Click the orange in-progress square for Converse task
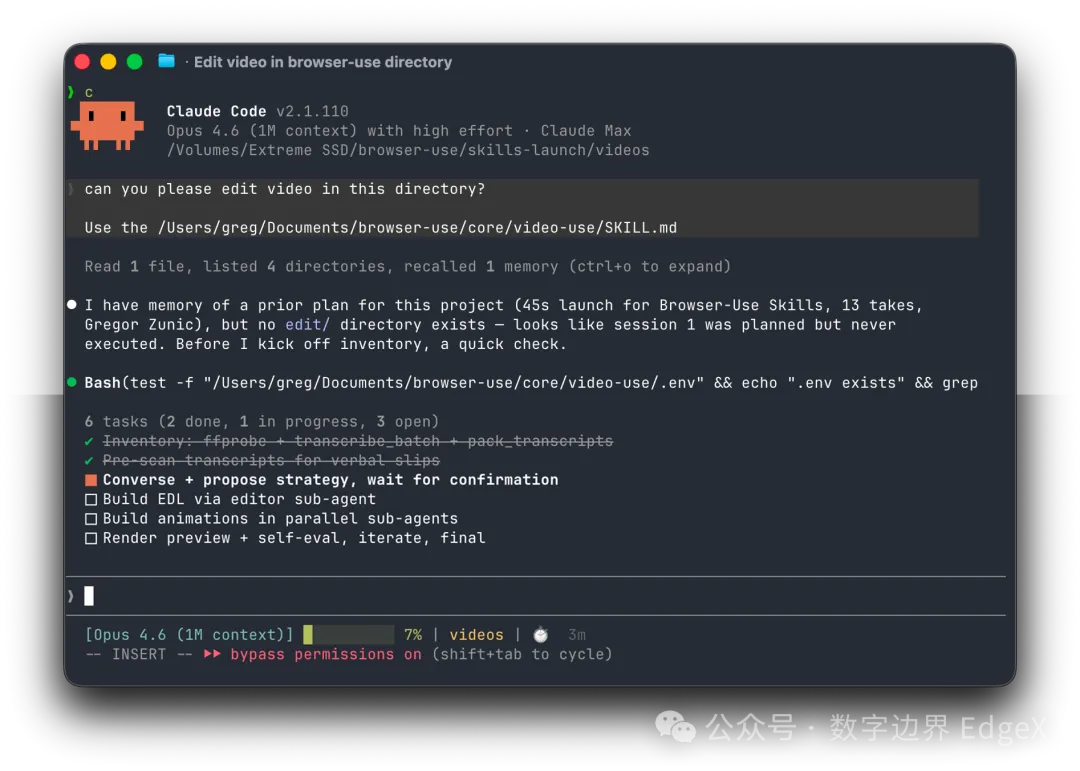The width and height of the screenshot is (1080, 771). pyautogui.click(x=90, y=480)
